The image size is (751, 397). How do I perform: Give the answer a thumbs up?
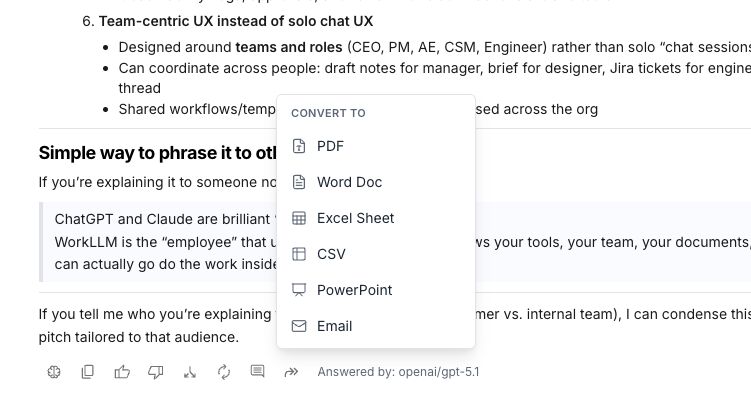(x=122, y=372)
